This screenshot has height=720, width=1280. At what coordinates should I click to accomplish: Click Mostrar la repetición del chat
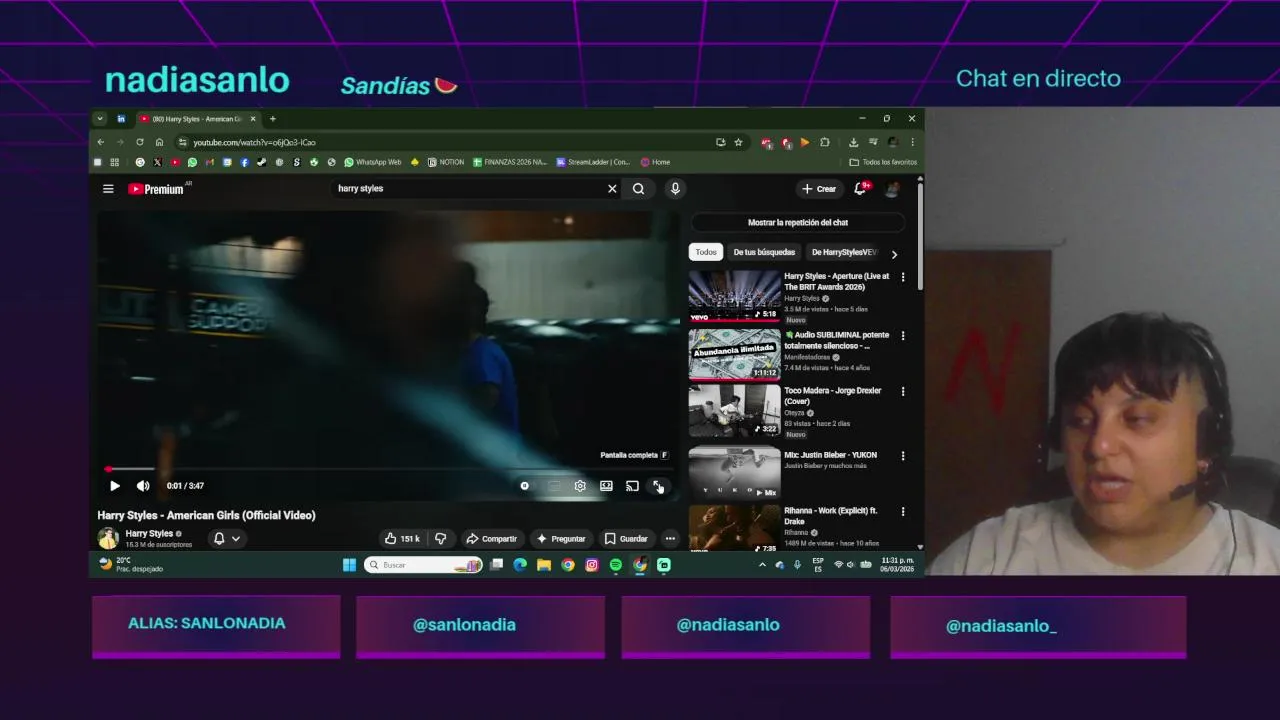[798, 223]
